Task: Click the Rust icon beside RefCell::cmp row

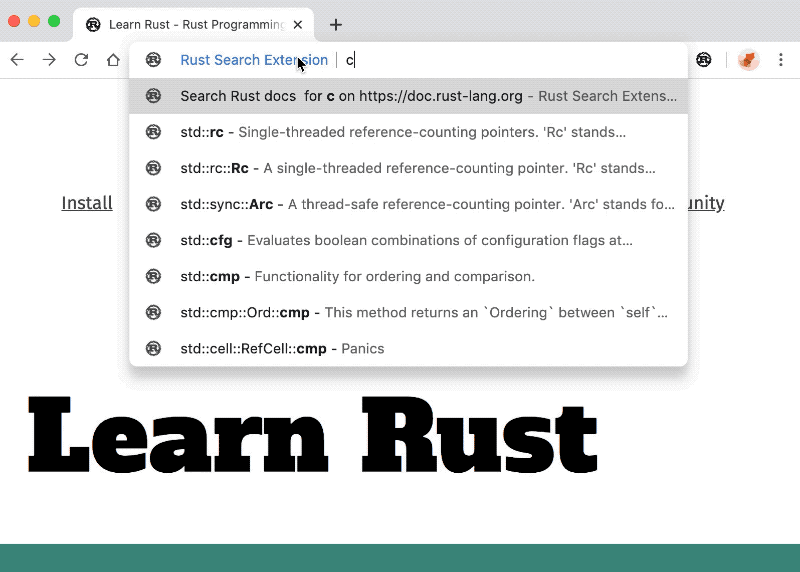Action: coord(153,349)
